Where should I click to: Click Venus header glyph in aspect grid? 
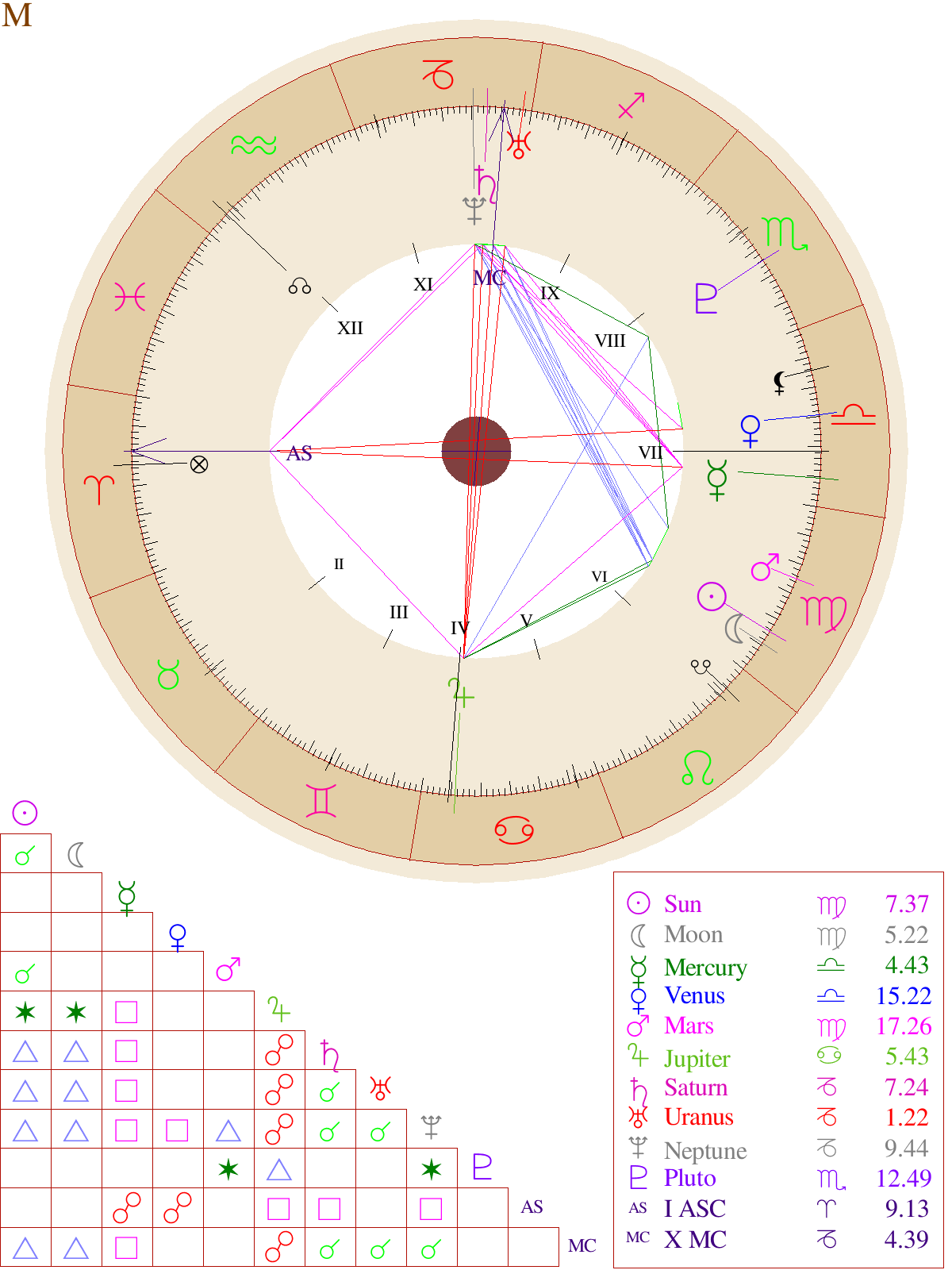point(178,937)
